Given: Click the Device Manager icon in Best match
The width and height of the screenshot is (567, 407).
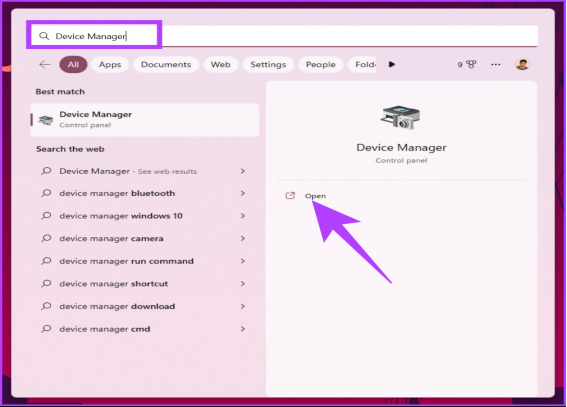Looking at the screenshot, I should pos(46,120).
